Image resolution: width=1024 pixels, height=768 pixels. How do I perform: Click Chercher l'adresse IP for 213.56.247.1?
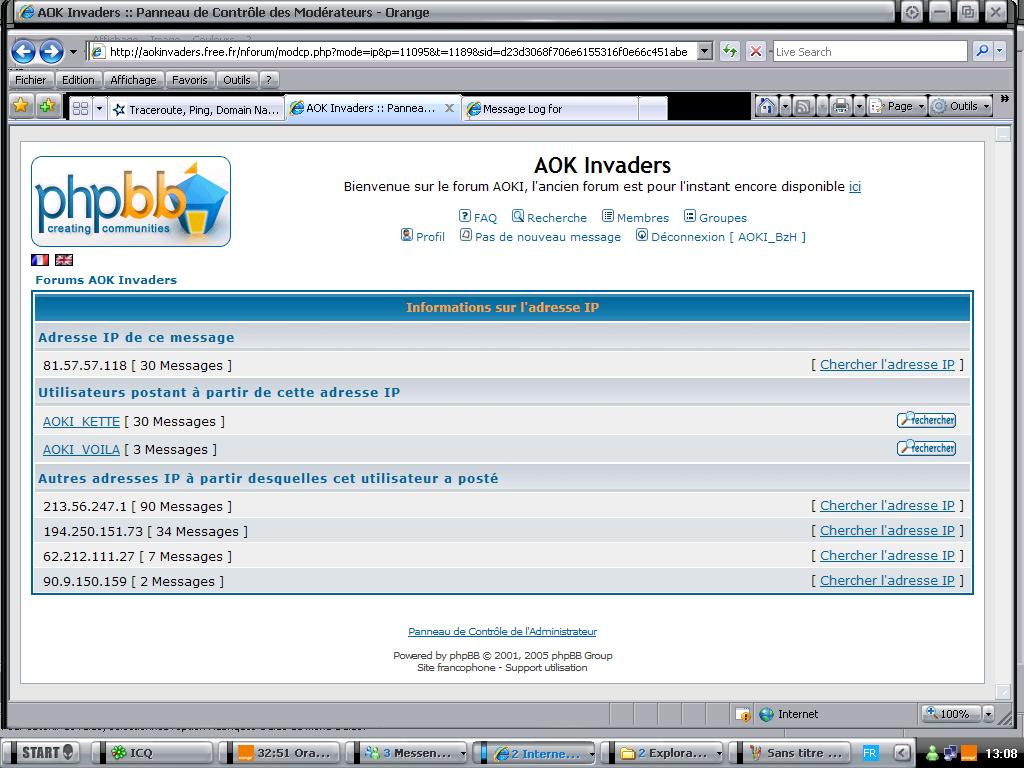click(x=887, y=505)
